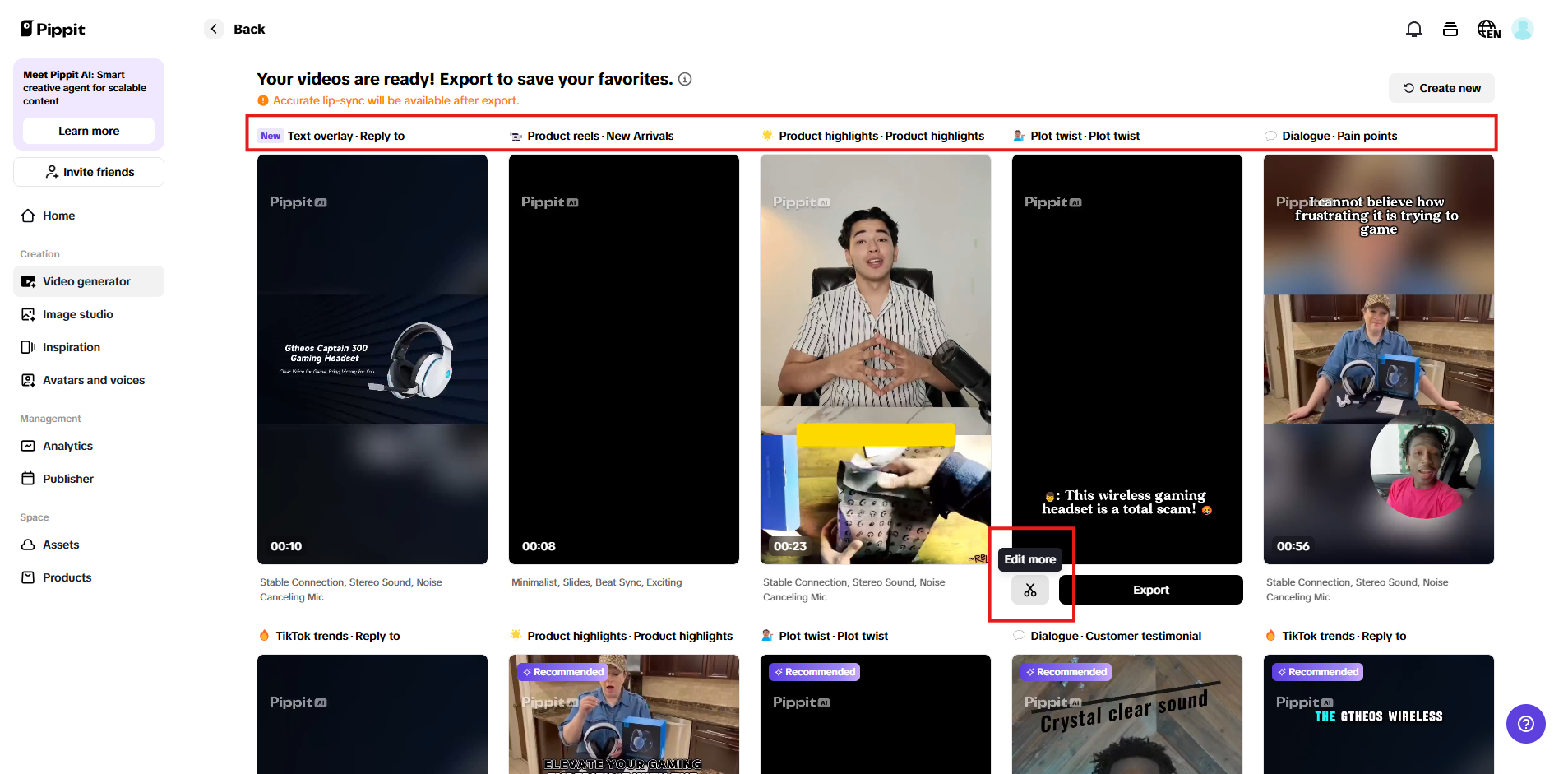Click the Create new button
Viewport: 1568px width, 774px height.
(x=1441, y=88)
